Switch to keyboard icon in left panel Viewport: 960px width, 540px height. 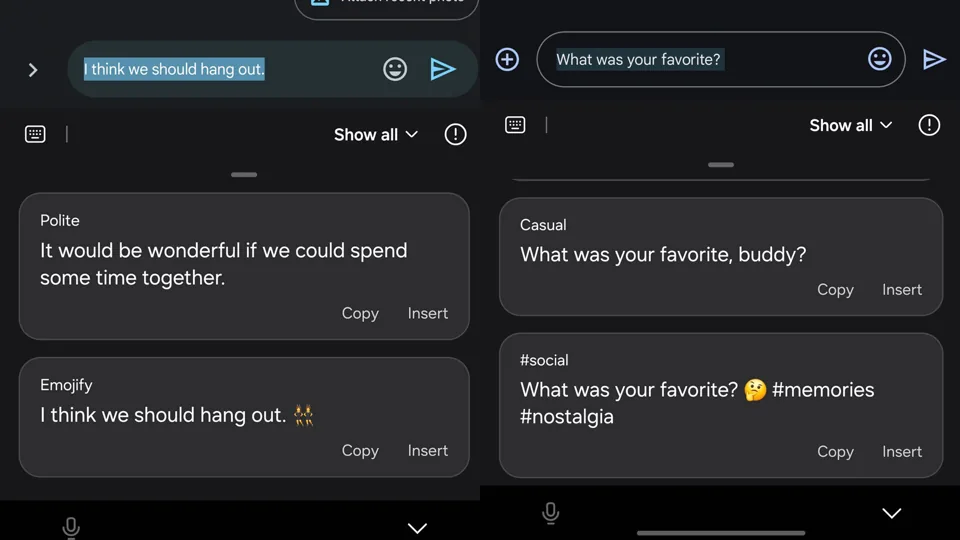tap(35, 134)
